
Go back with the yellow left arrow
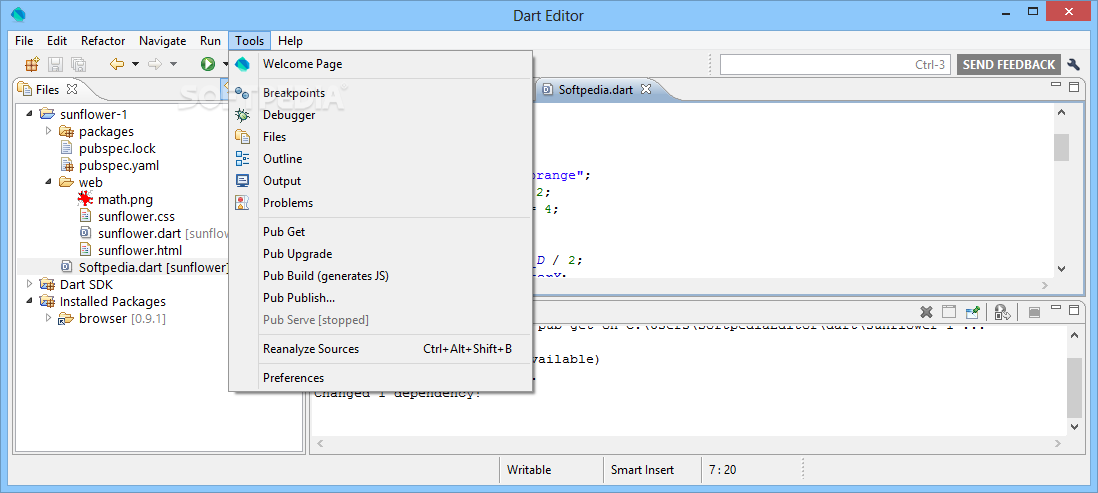[x=117, y=64]
